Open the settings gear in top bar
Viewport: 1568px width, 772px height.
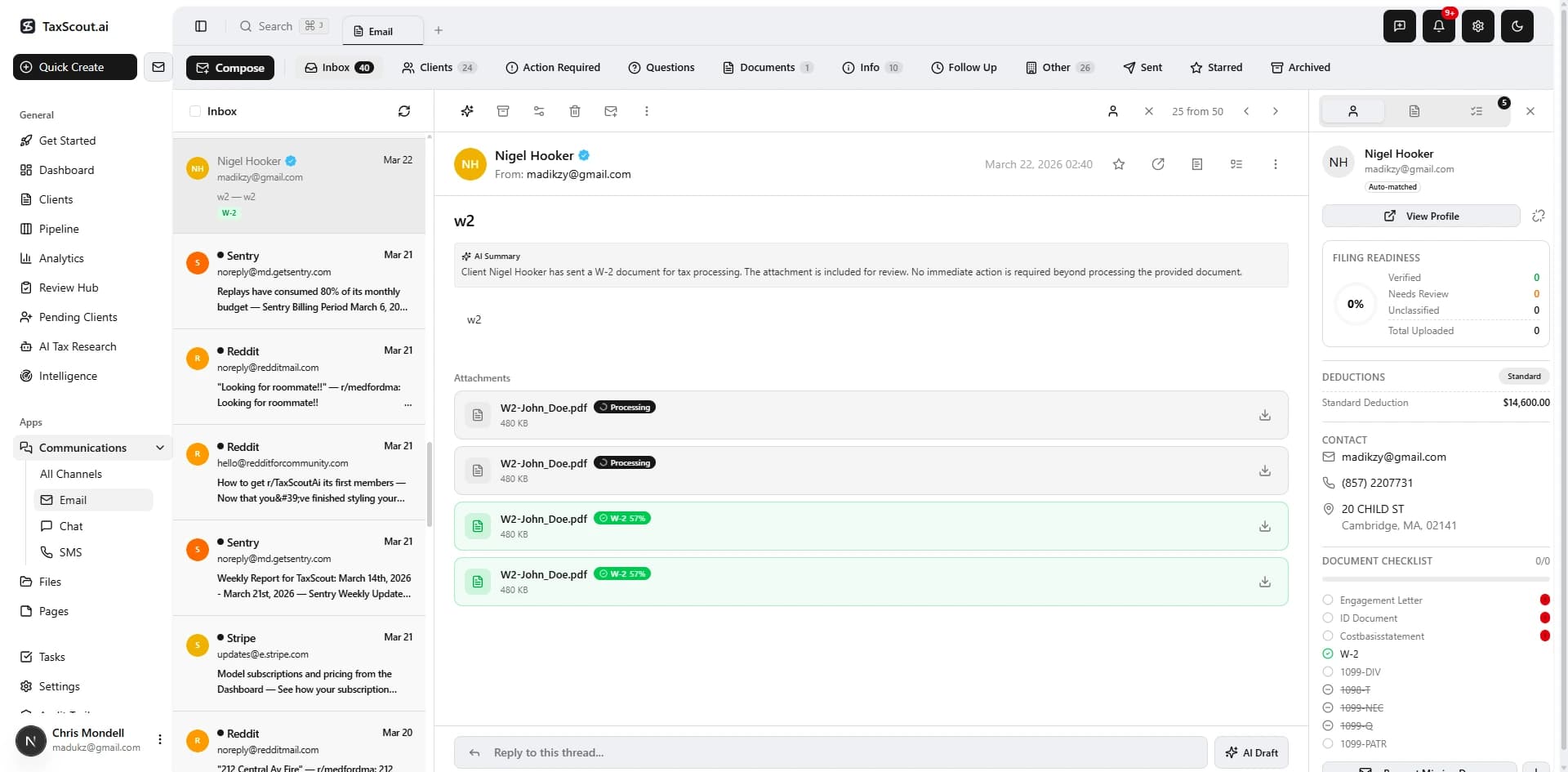pos(1477,26)
